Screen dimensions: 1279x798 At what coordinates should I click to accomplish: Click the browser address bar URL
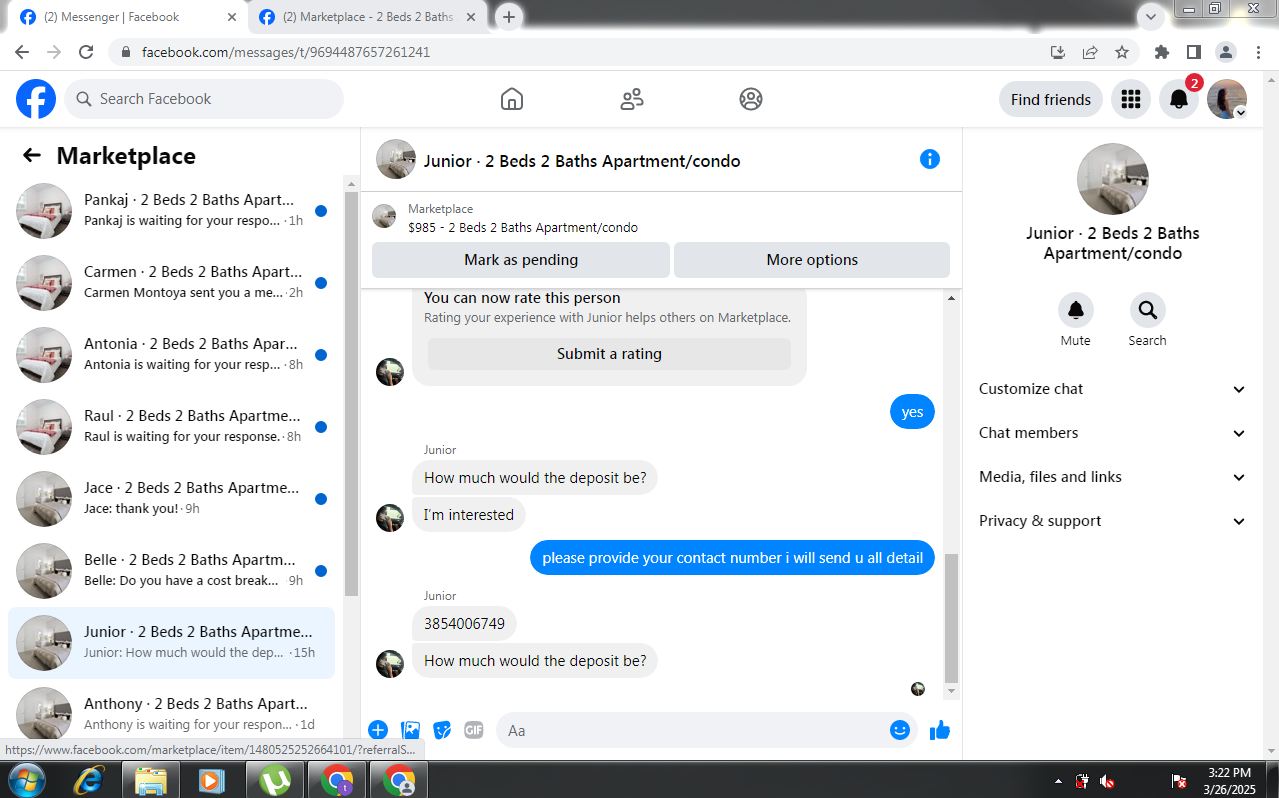(286, 52)
